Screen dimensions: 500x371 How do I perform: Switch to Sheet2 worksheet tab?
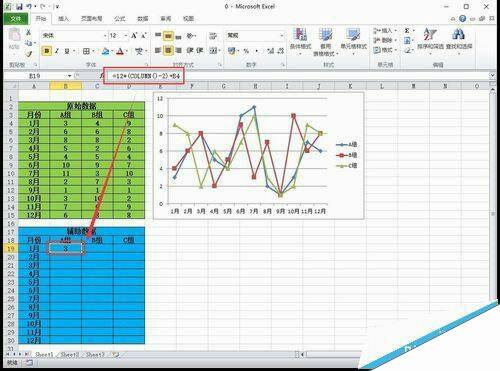point(69,355)
